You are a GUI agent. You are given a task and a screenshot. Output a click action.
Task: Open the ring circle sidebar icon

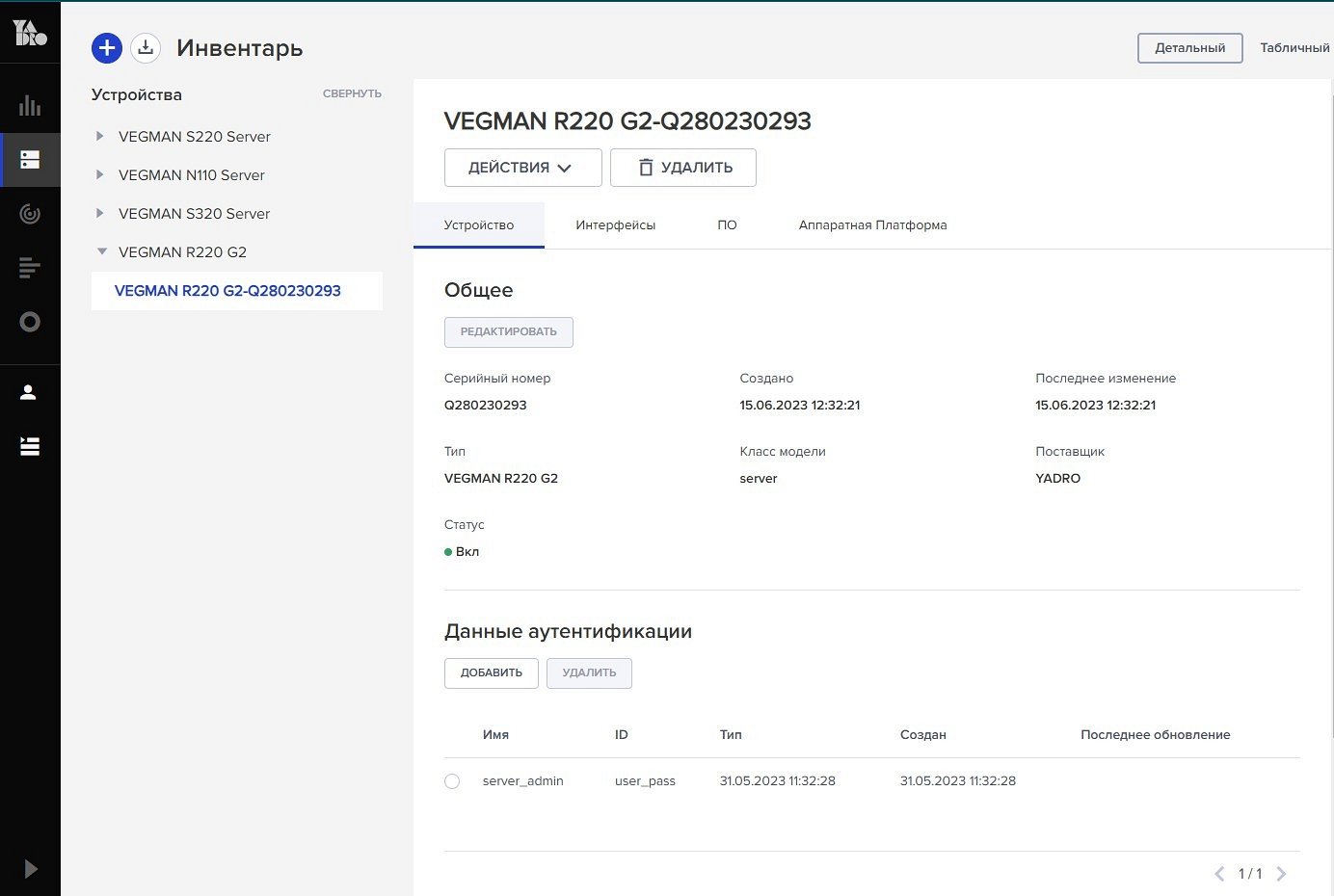tap(30, 322)
